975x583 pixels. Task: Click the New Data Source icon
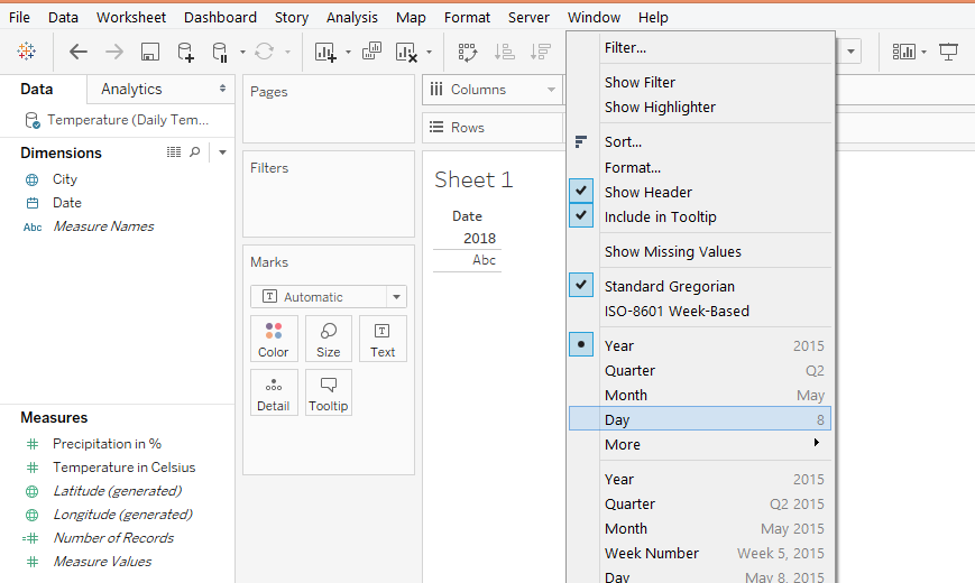coord(186,52)
